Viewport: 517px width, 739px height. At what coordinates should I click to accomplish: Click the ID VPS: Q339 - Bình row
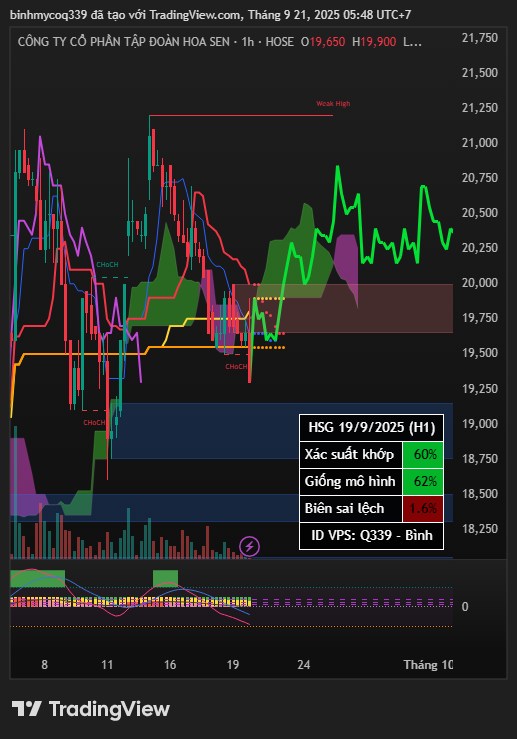click(371, 535)
